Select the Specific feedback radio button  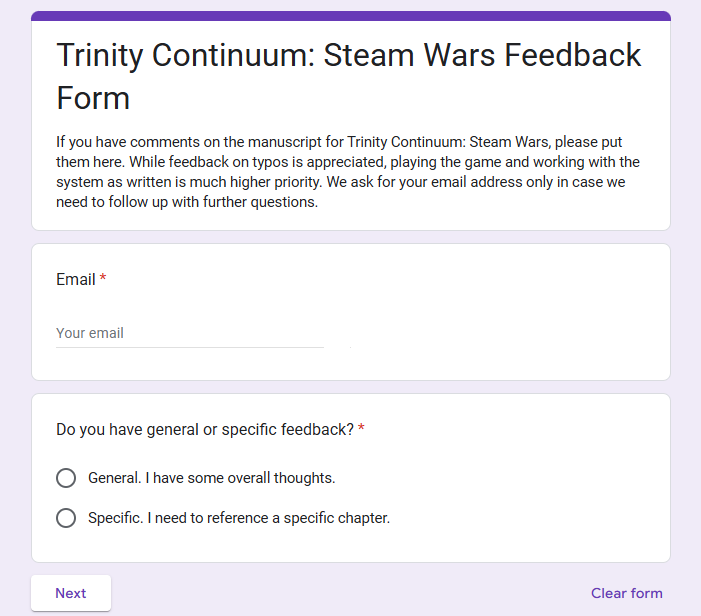click(66, 518)
